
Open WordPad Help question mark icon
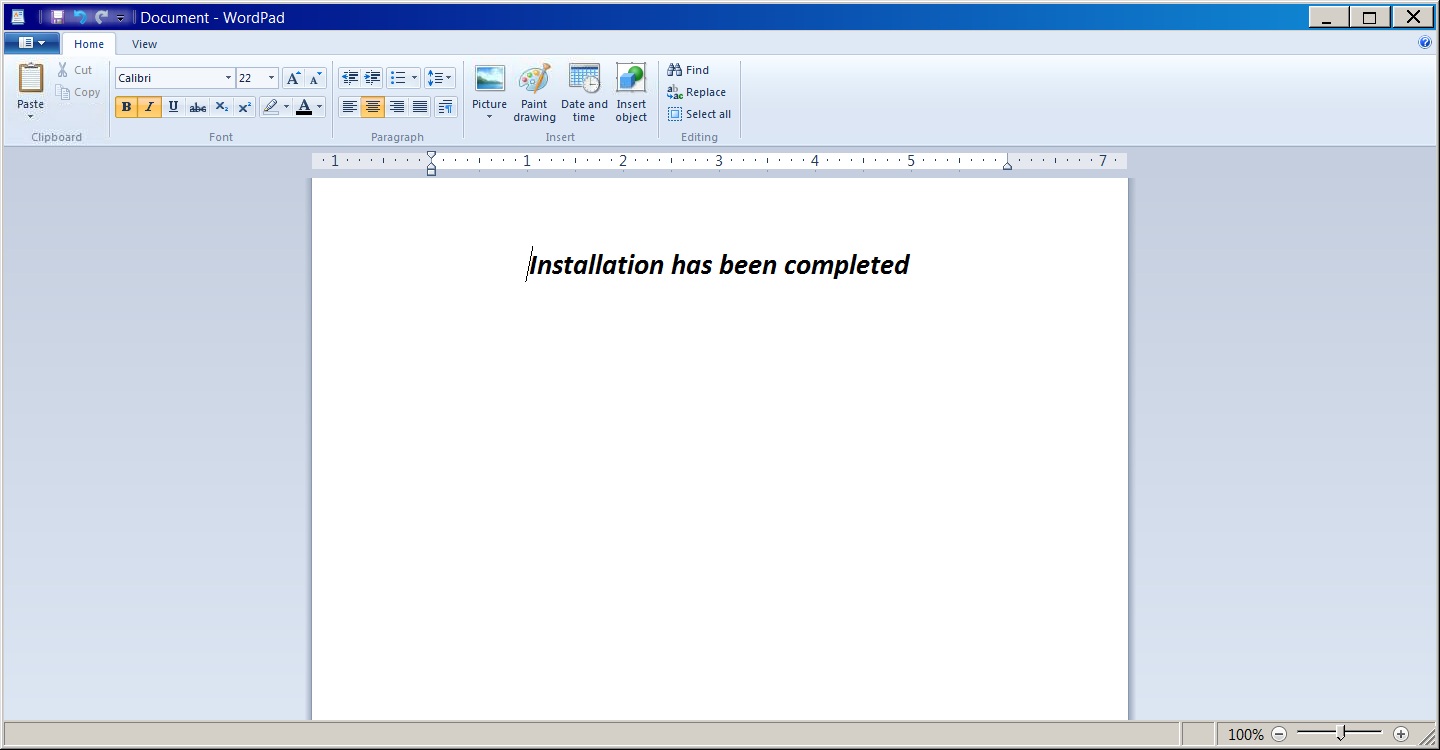pos(1425,43)
